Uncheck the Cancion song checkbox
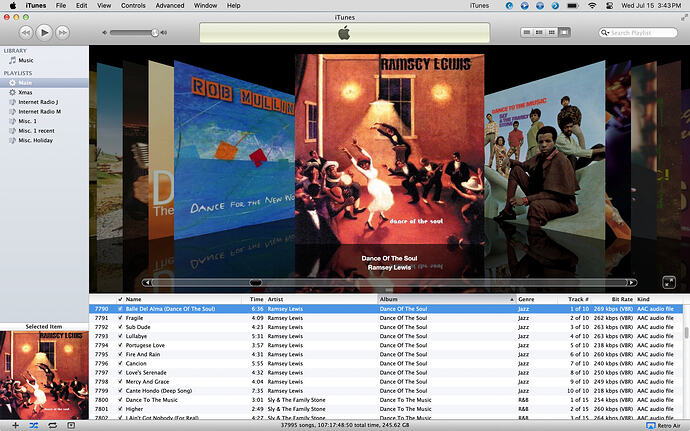Screen dimensions: 690x431 (x=120, y=363)
